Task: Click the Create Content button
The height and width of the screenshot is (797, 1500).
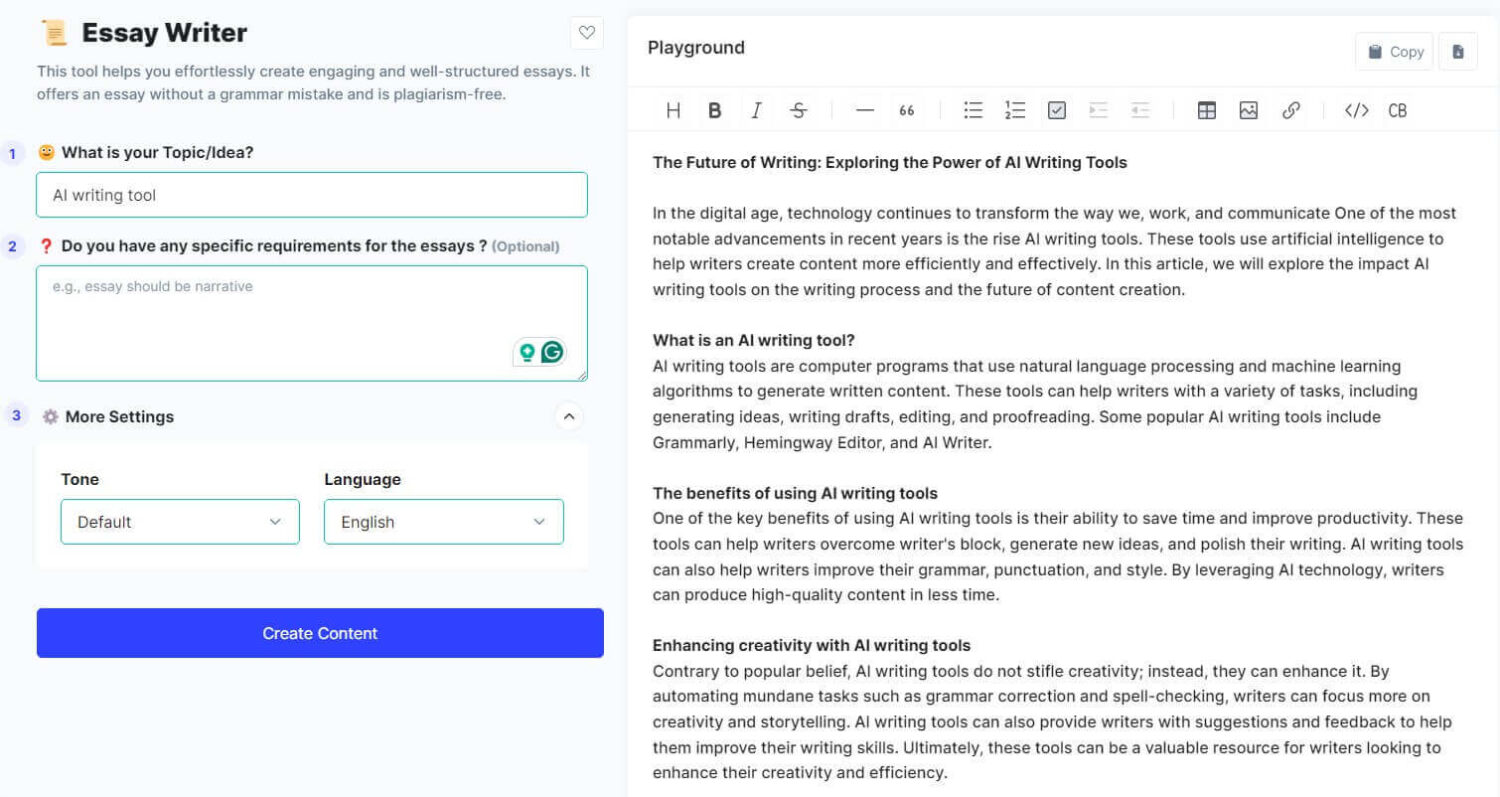Action: (320, 633)
